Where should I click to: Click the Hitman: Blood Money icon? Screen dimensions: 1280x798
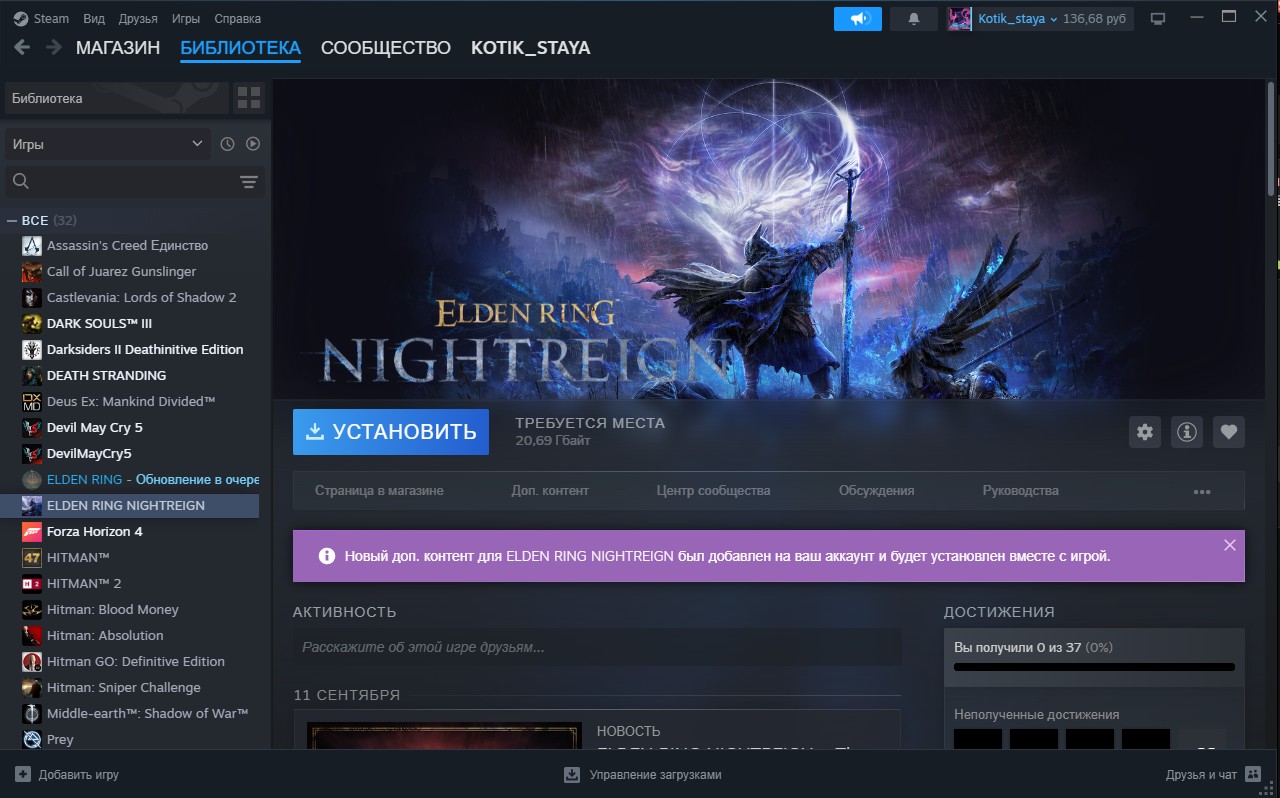(x=32, y=609)
